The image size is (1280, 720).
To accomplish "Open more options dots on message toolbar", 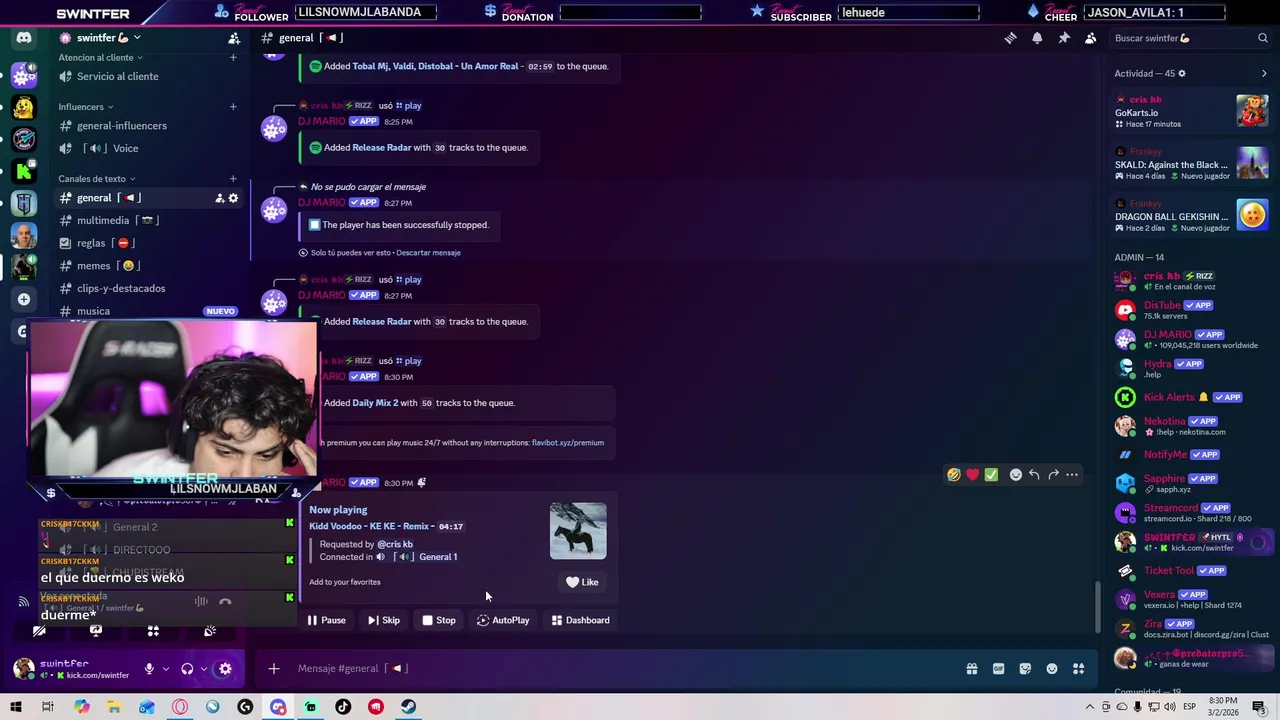I will tap(1072, 475).
